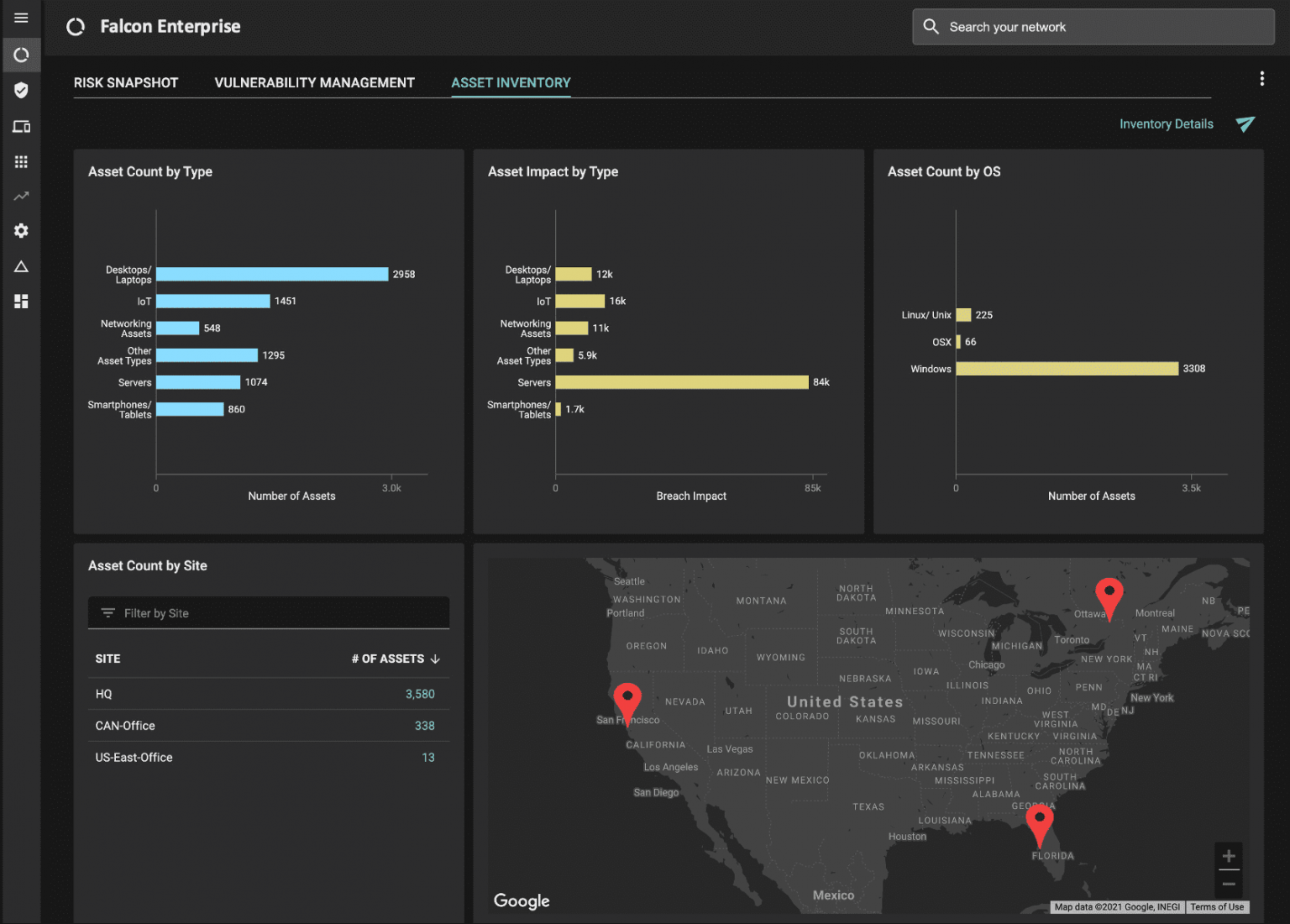Open the settings gear icon
This screenshot has height=924, width=1290.
click(x=21, y=231)
